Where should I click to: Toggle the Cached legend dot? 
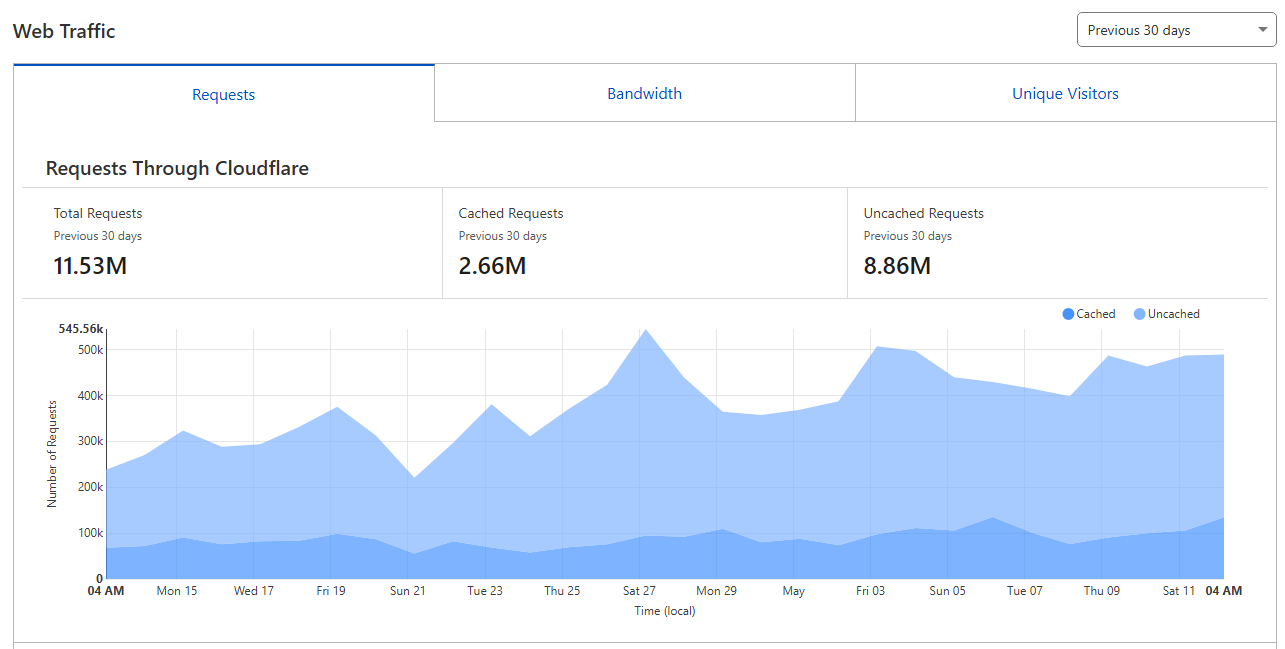click(1068, 314)
